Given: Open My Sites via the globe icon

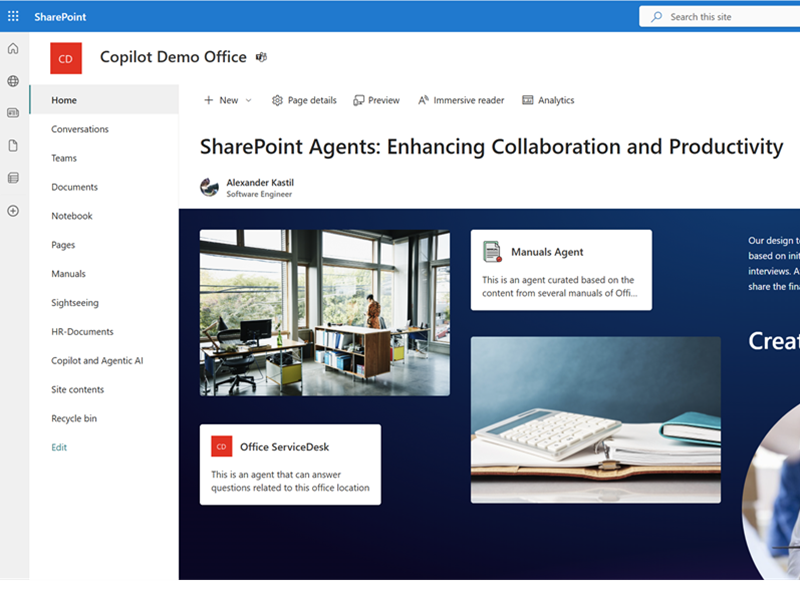Looking at the screenshot, I should pos(12,80).
